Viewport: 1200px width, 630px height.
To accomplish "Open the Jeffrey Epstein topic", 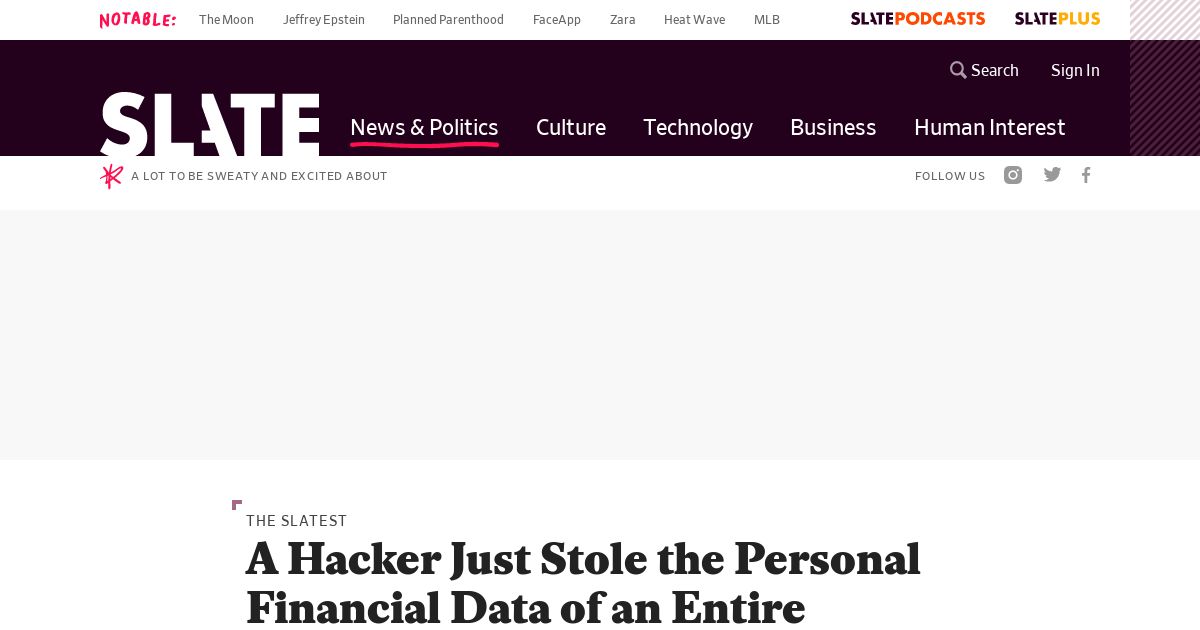I will pyautogui.click(x=324, y=20).
